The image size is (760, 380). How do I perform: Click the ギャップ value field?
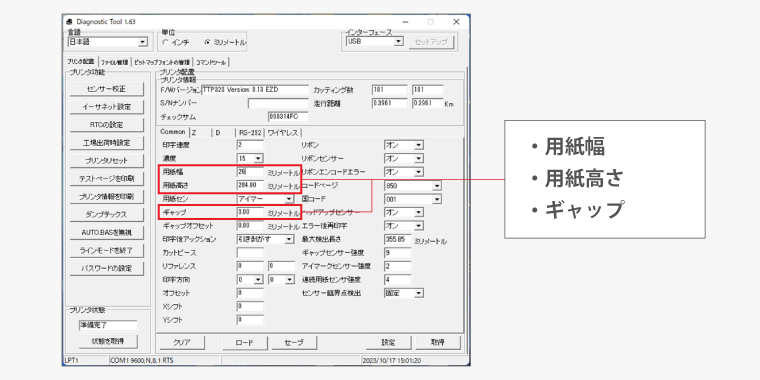(250, 212)
